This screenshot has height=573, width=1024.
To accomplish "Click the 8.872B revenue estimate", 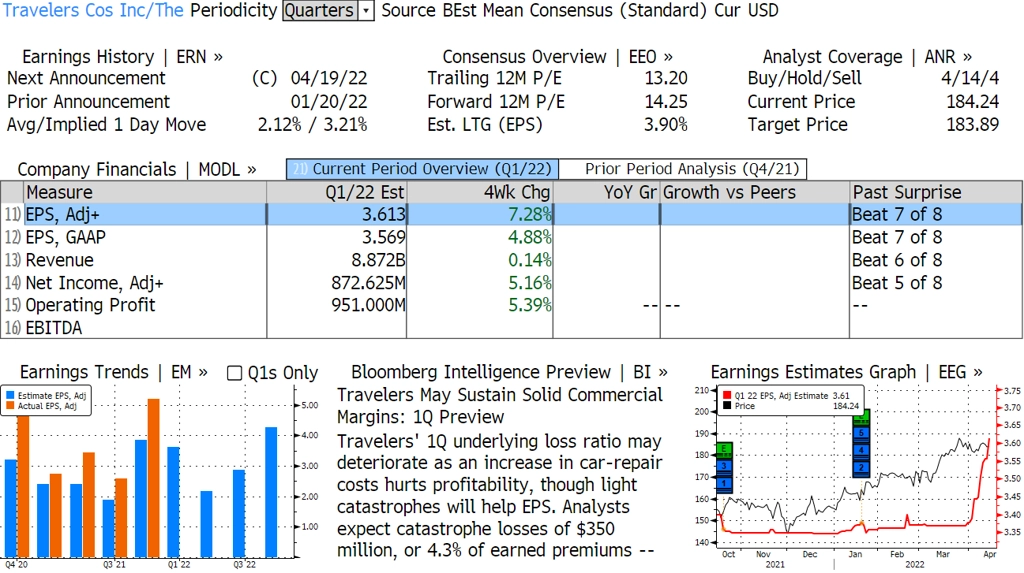I will (x=378, y=260).
